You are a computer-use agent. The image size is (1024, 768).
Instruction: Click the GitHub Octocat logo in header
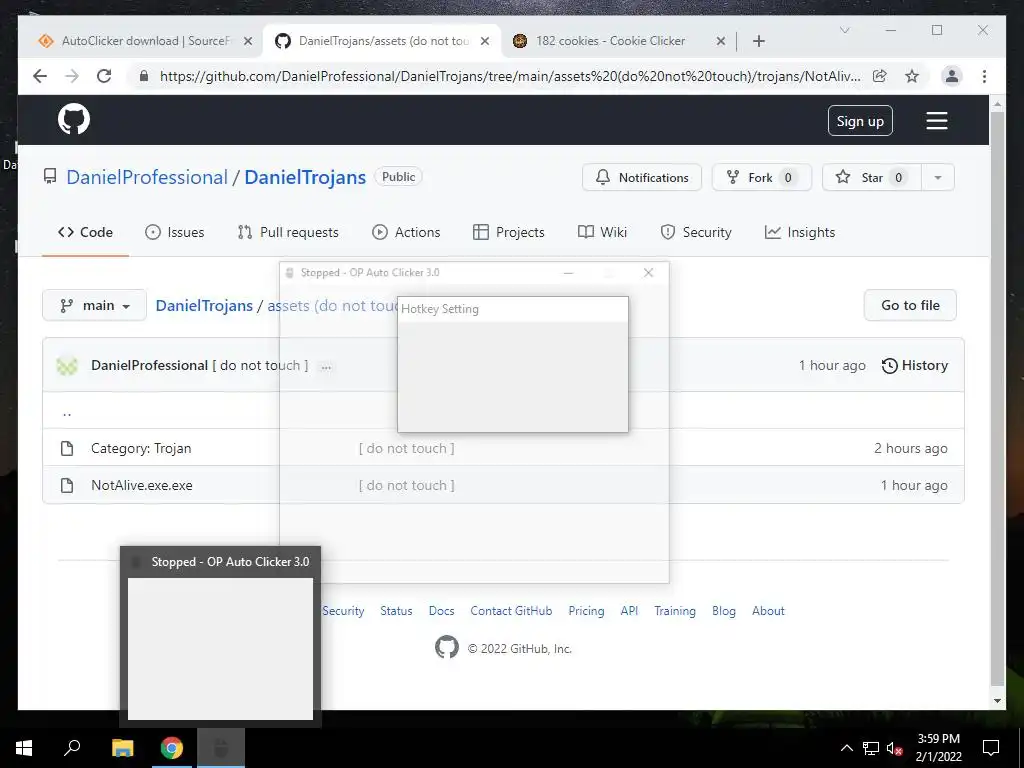coord(74,120)
